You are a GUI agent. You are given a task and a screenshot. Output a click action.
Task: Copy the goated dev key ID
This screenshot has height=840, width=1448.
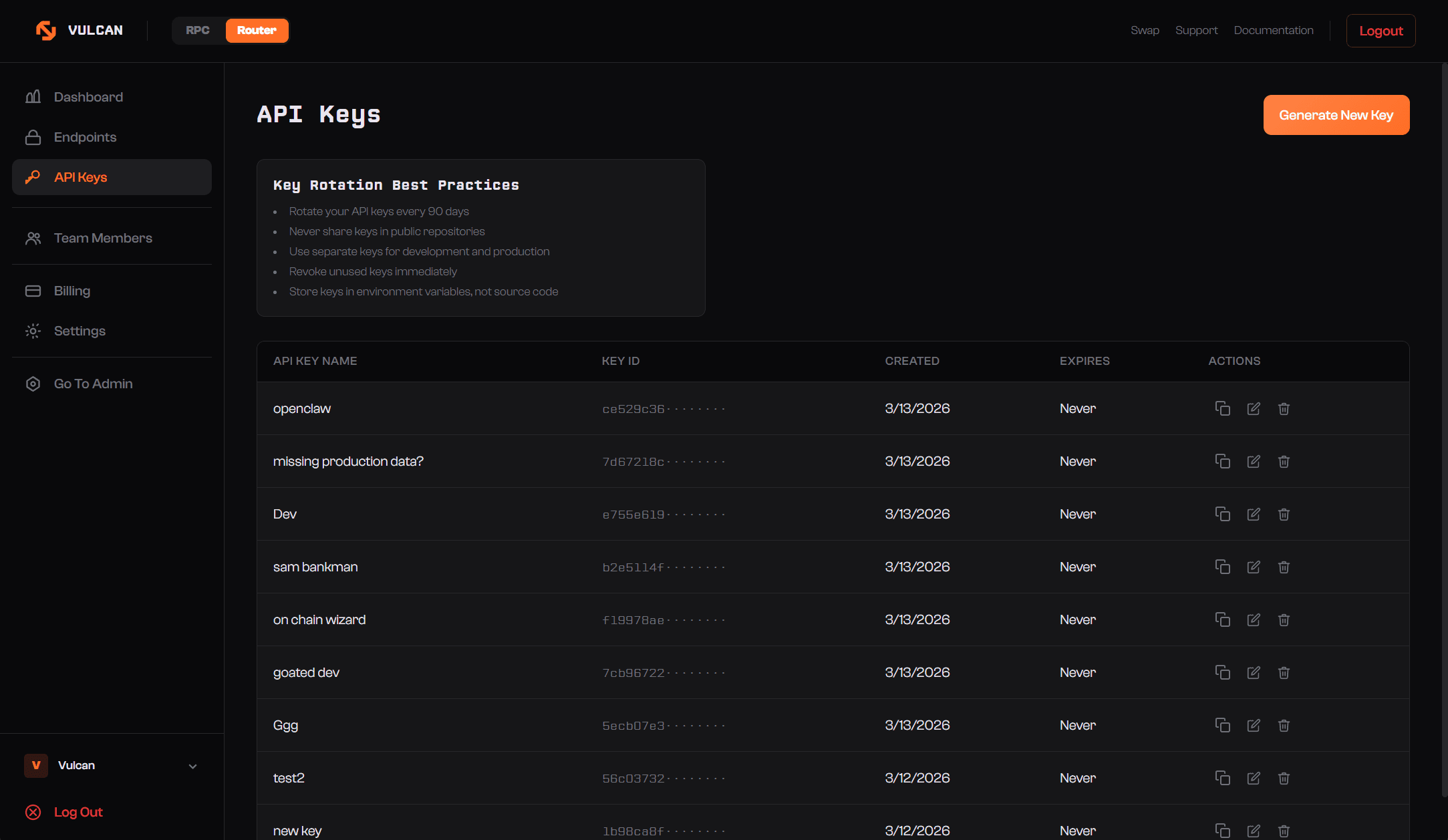click(1222, 672)
